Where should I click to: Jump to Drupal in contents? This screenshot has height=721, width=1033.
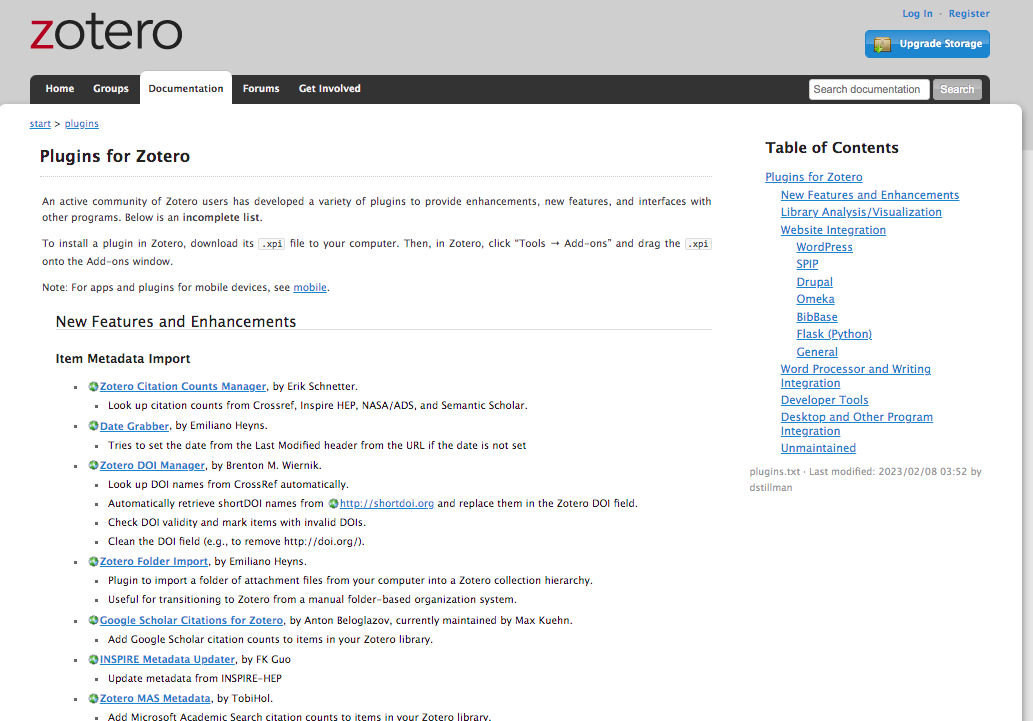tap(814, 282)
